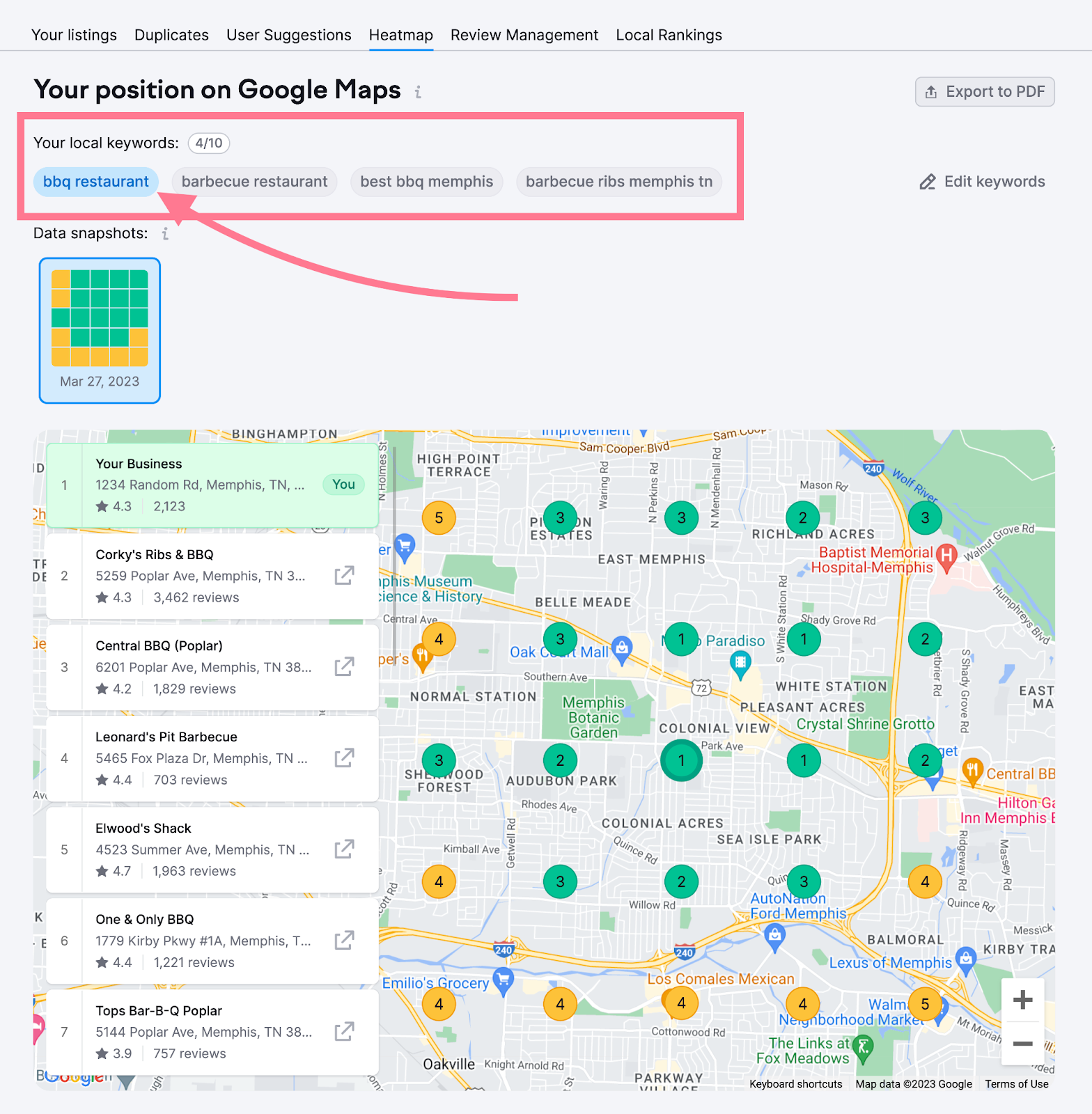Viewport: 1092px width, 1114px height.
Task: Switch to the Local Rankings tab
Action: coord(669,35)
